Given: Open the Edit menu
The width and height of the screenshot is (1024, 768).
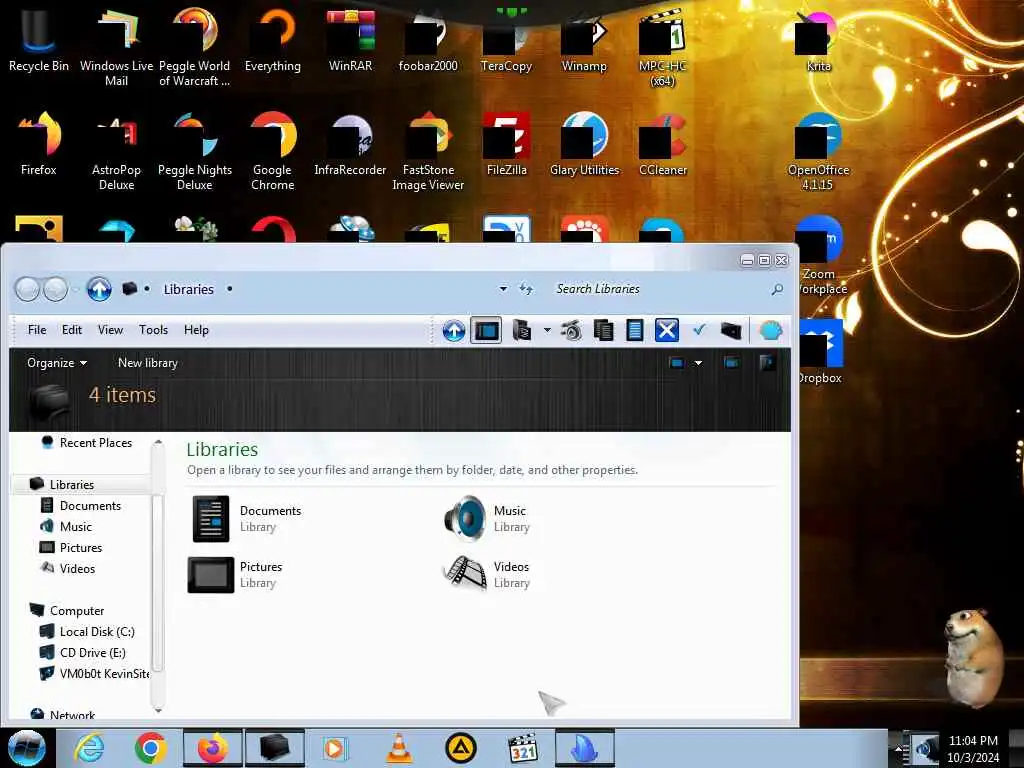Looking at the screenshot, I should 72,330.
